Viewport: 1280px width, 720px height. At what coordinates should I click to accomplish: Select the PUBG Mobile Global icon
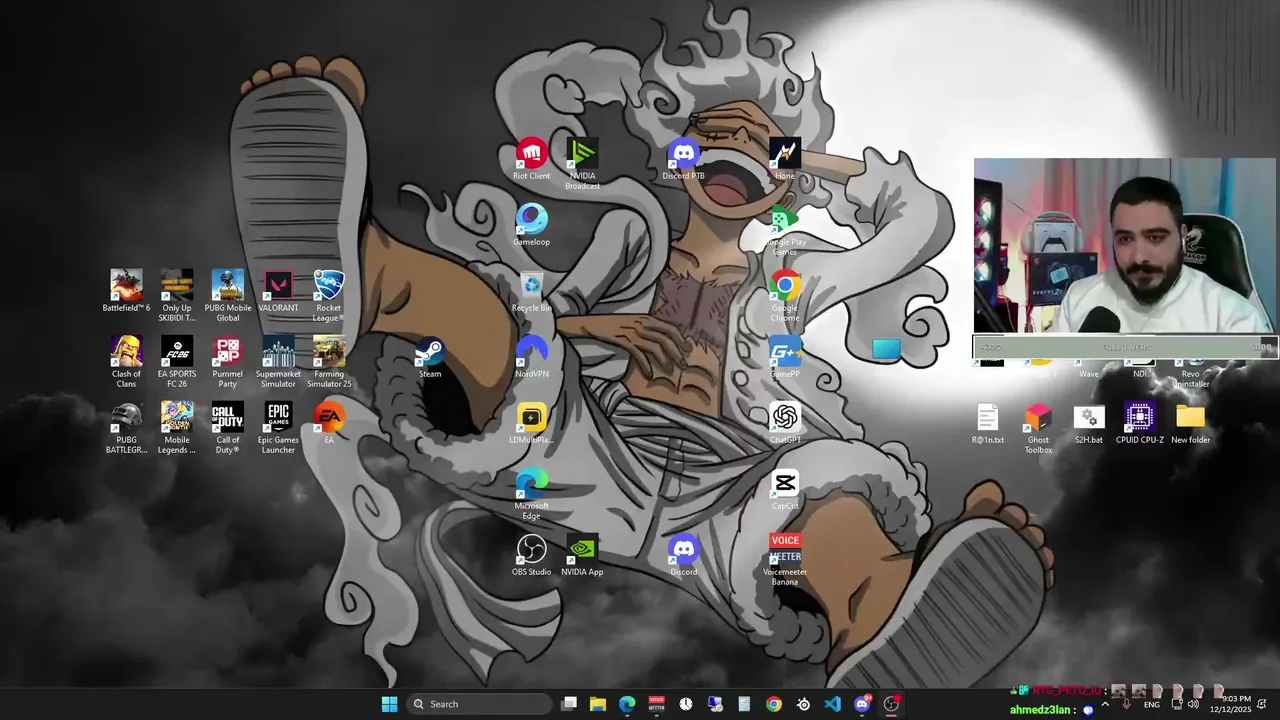(x=227, y=295)
